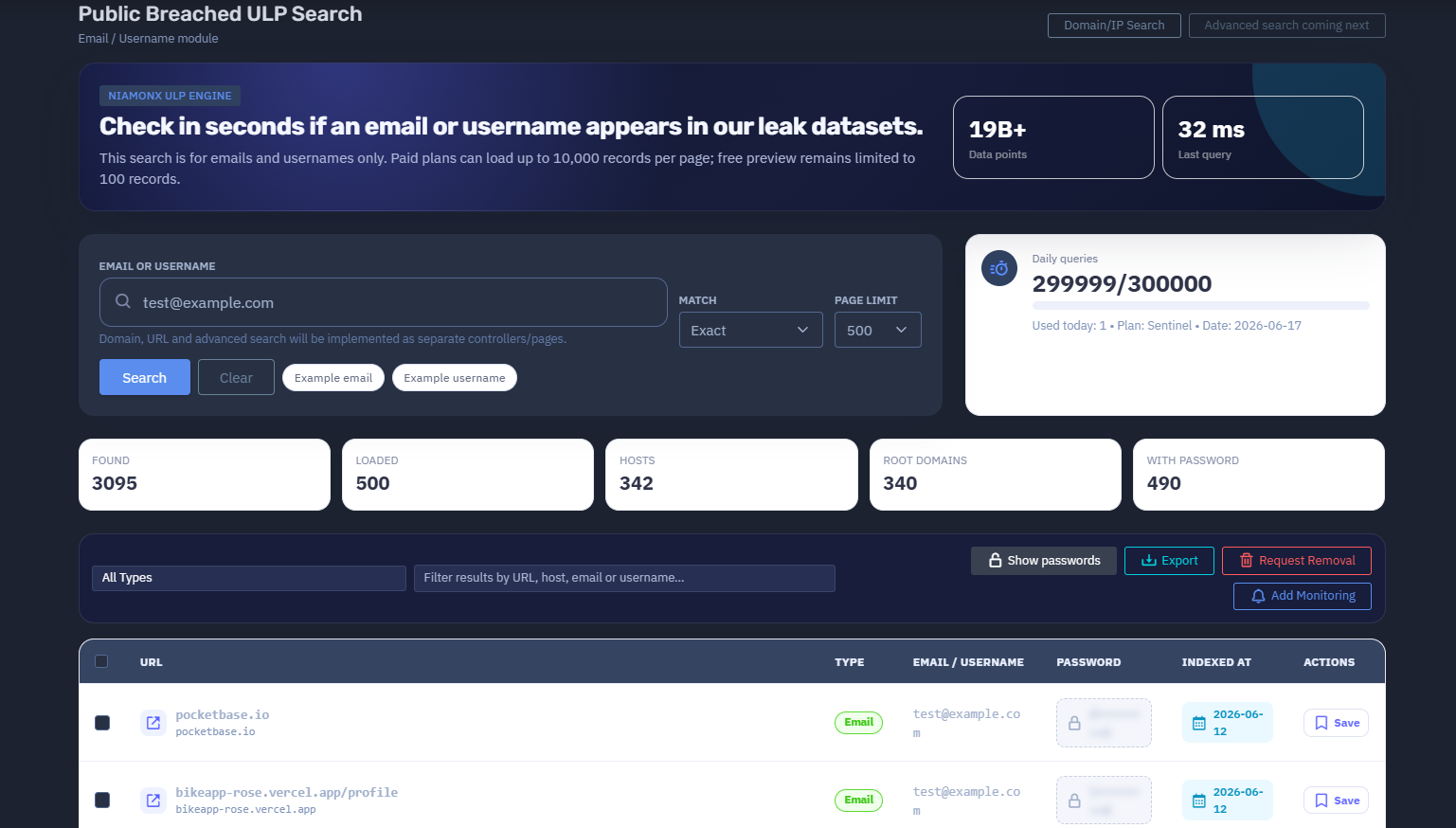Switch to Domain/IP Search
The width and height of the screenshot is (1456, 828).
(1114, 26)
